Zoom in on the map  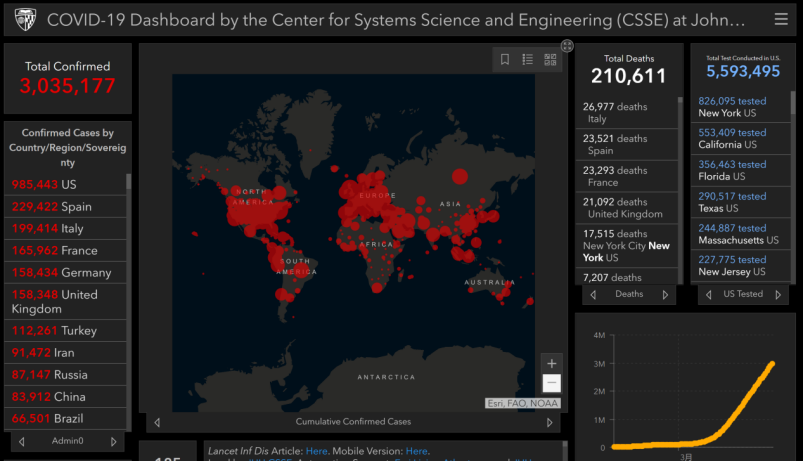pyautogui.click(x=552, y=364)
